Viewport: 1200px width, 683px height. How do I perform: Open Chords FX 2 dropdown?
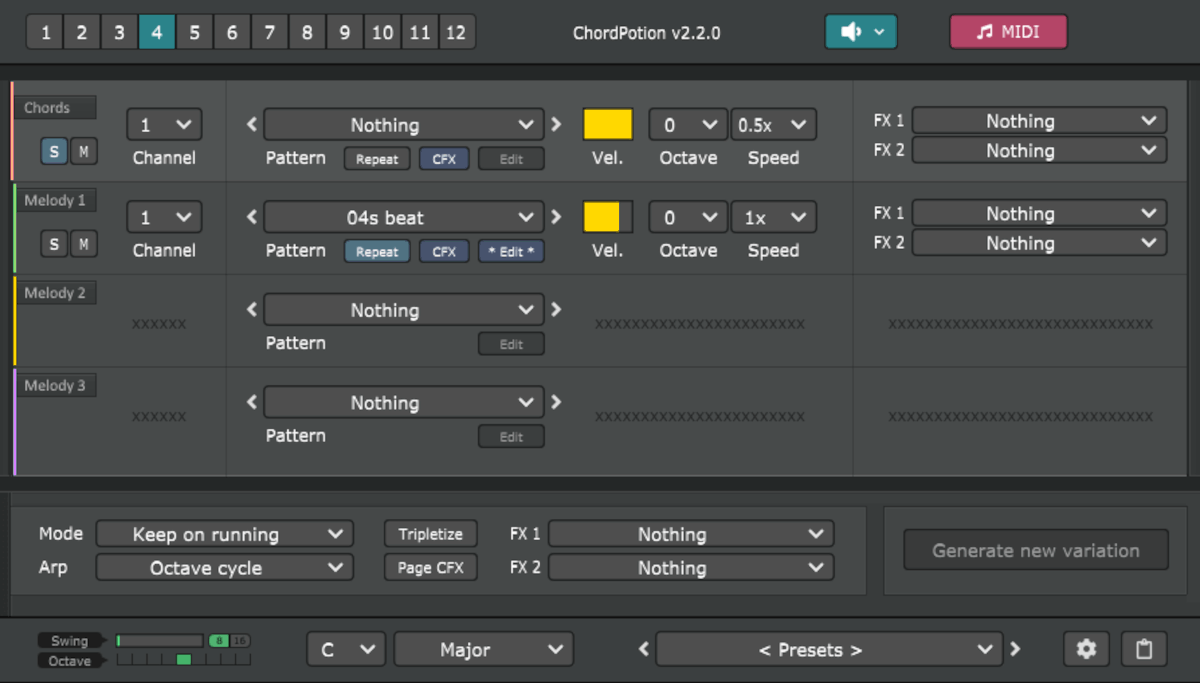(x=1039, y=150)
